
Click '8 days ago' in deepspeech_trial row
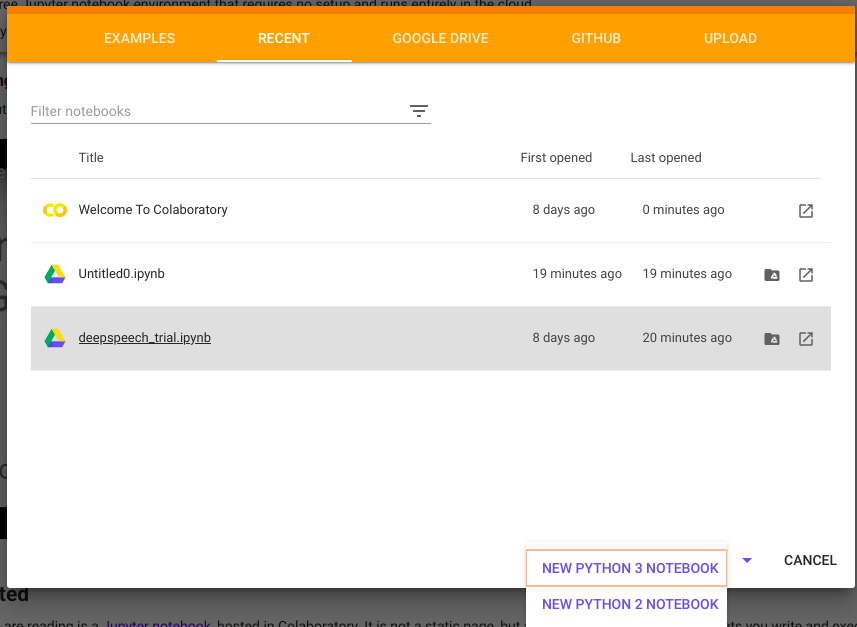point(563,338)
